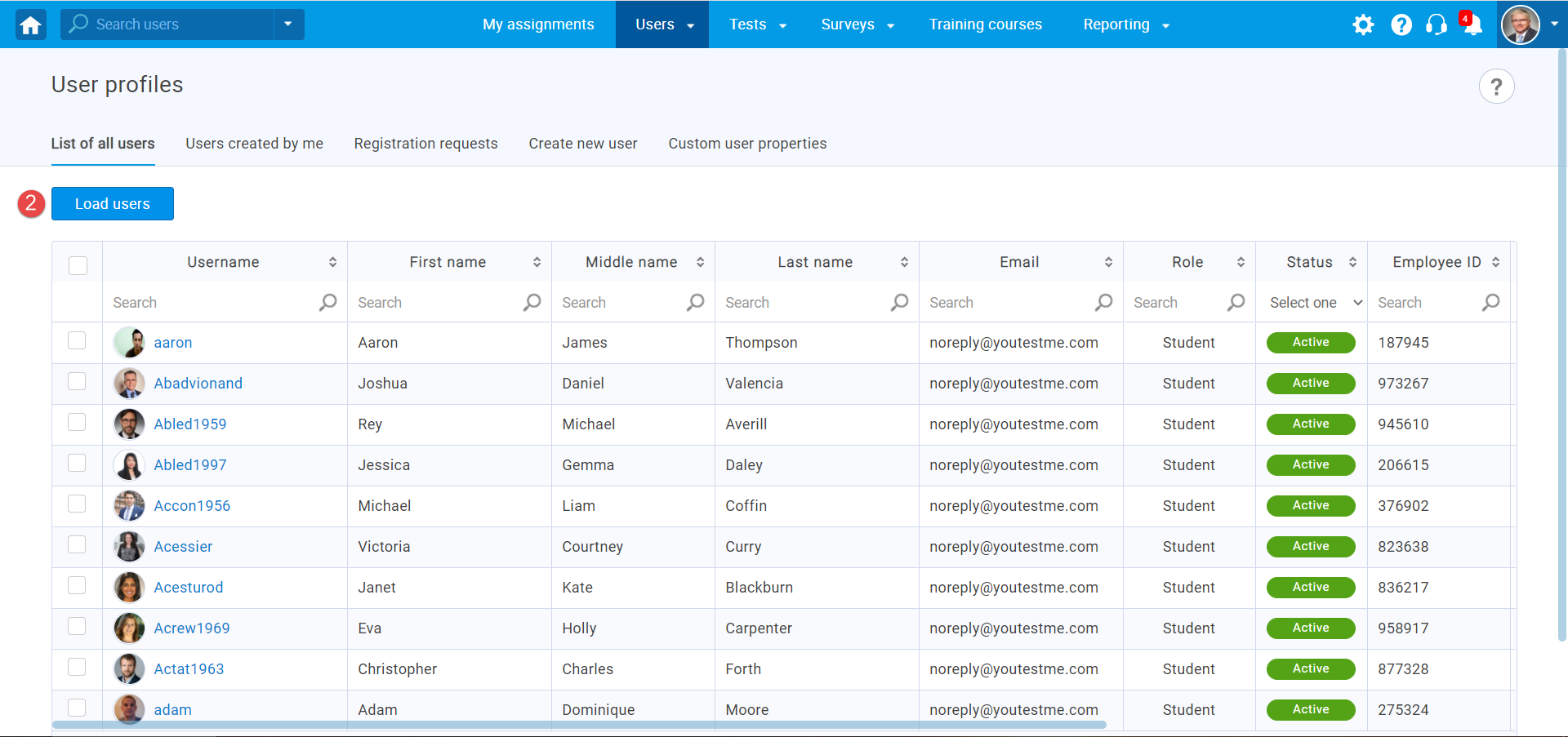Tick the select-all checkbox in header

click(78, 265)
